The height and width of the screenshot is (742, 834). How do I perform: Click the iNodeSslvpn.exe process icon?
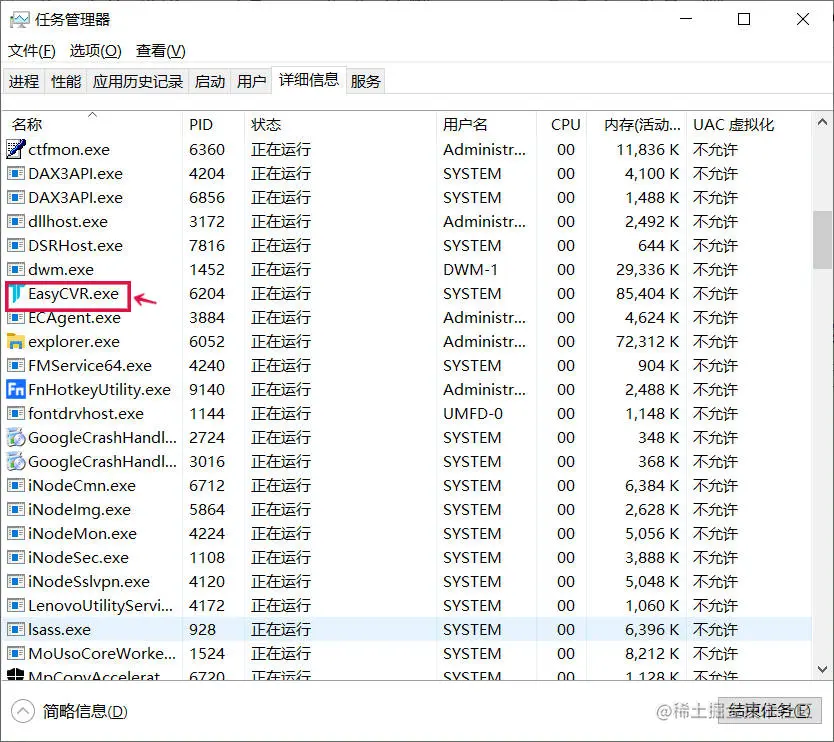pyautogui.click(x=15, y=581)
